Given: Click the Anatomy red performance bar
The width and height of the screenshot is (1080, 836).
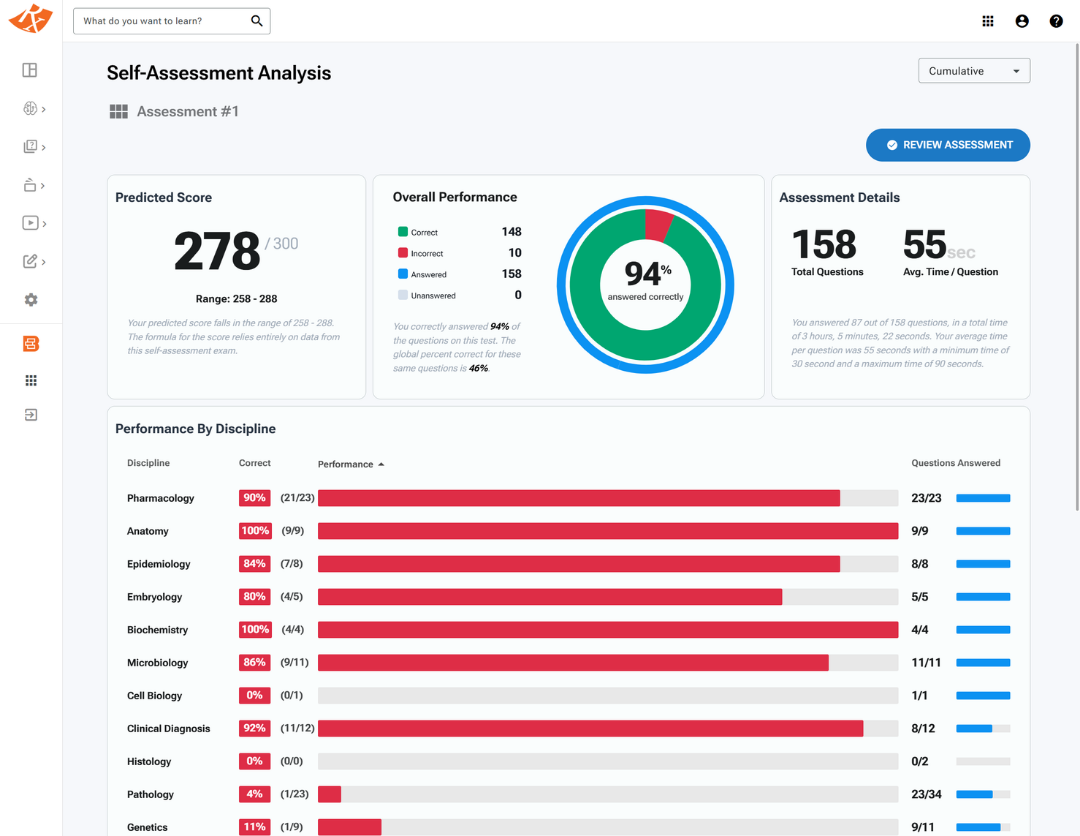Looking at the screenshot, I should coord(608,531).
